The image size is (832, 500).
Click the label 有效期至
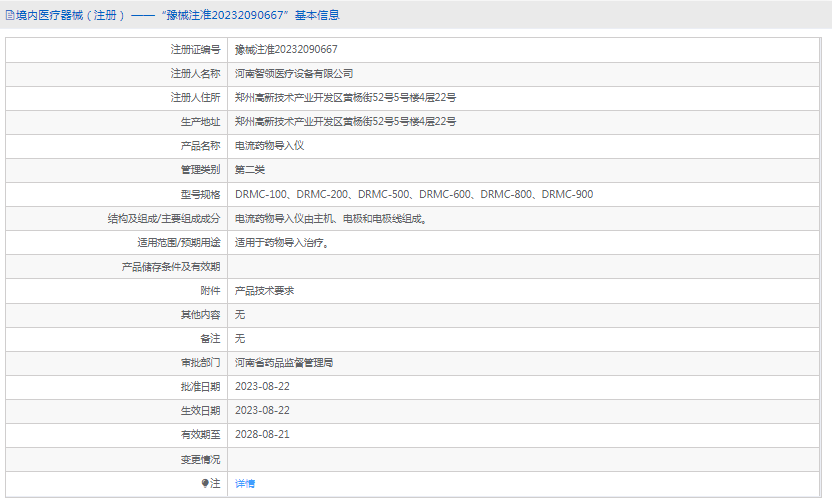200,434
